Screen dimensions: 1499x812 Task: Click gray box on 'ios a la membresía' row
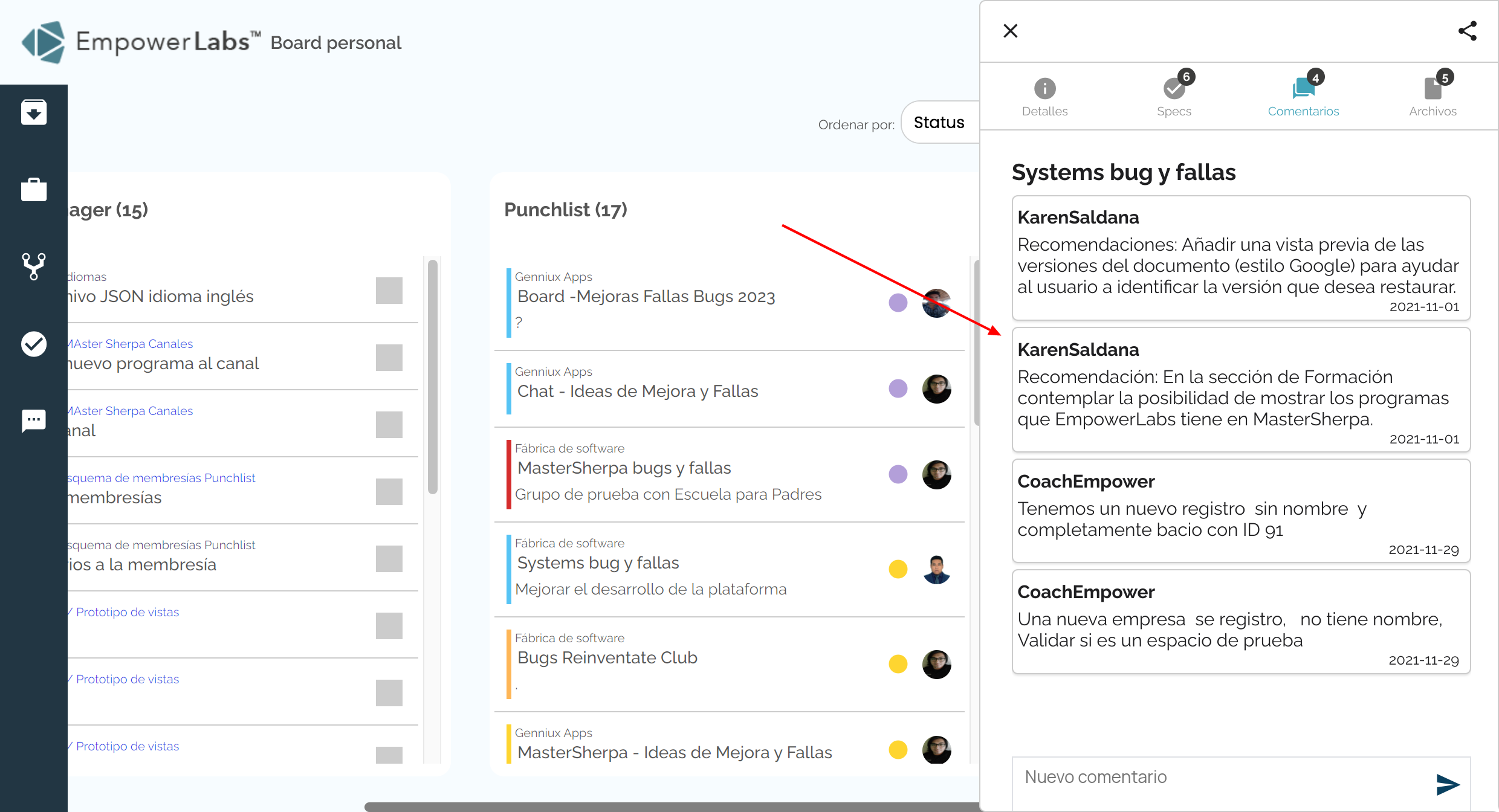point(389,559)
